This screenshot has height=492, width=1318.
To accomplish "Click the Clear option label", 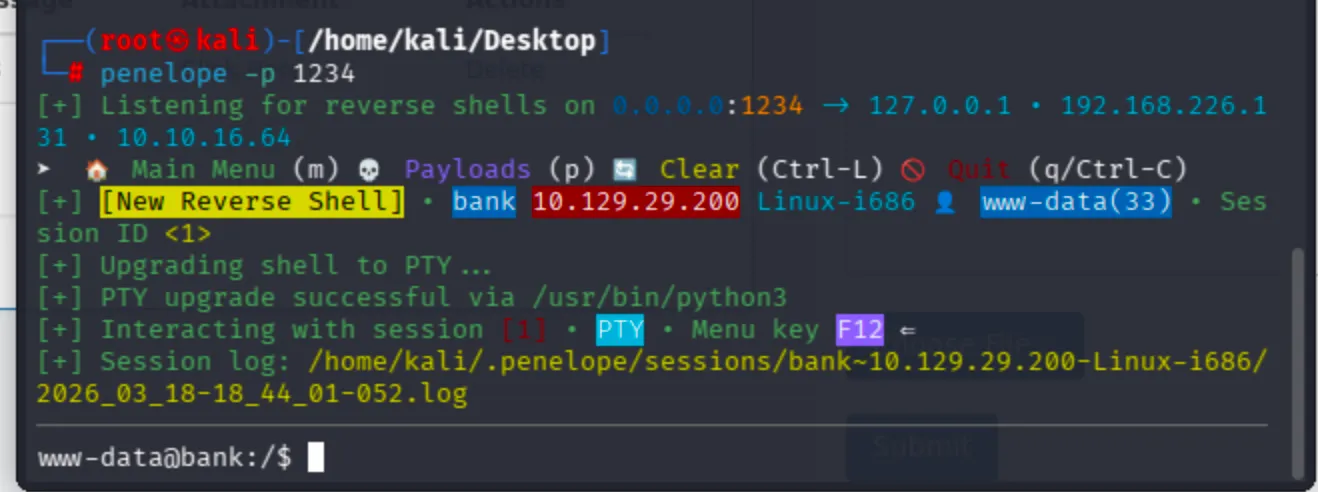I will pos(699,170).
